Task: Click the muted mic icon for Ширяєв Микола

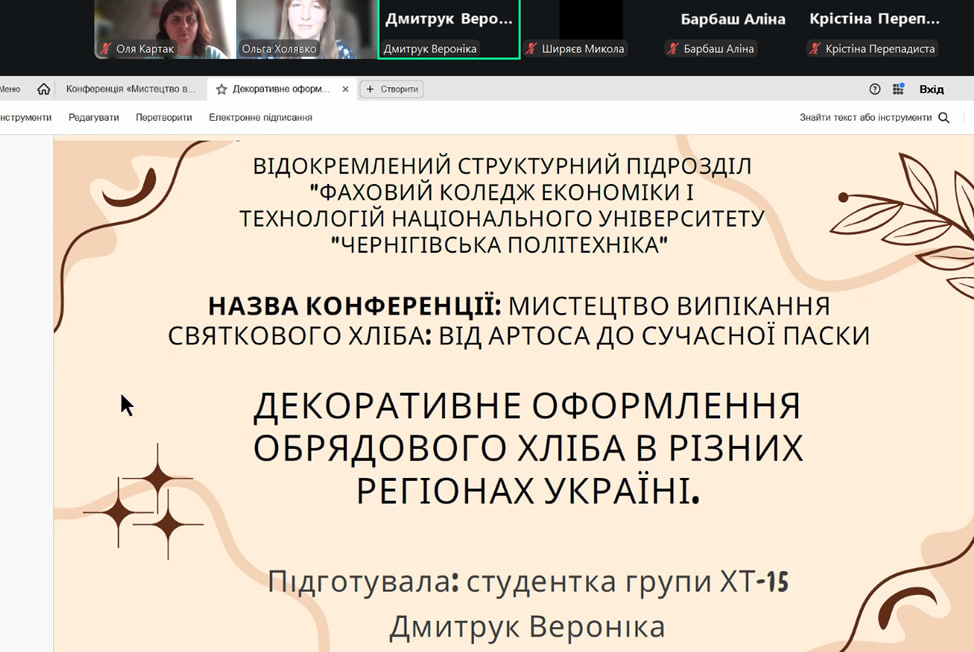Action: 532,49
